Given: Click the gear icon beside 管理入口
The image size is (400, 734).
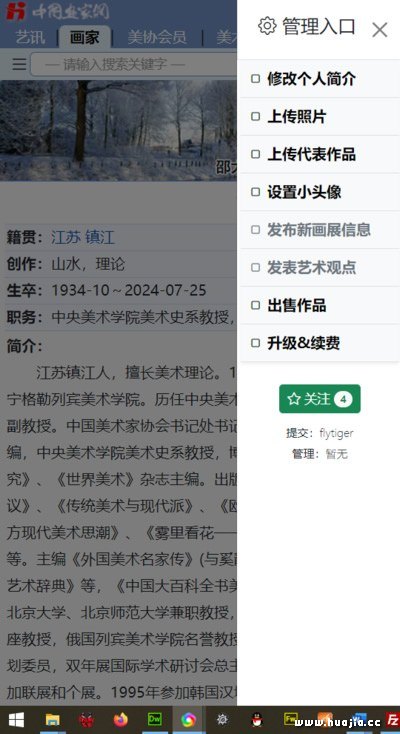Looking at the screenshot, I should (x=267, y=26).
